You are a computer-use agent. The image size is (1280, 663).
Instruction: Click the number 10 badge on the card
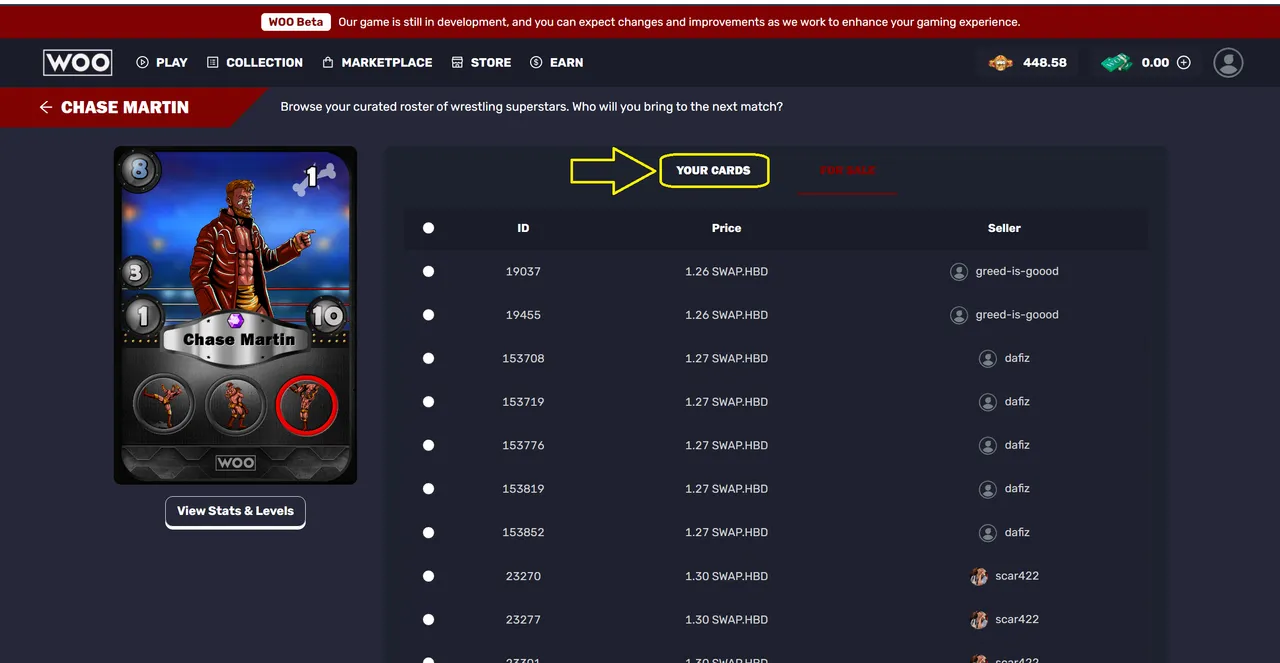(327, 317)
